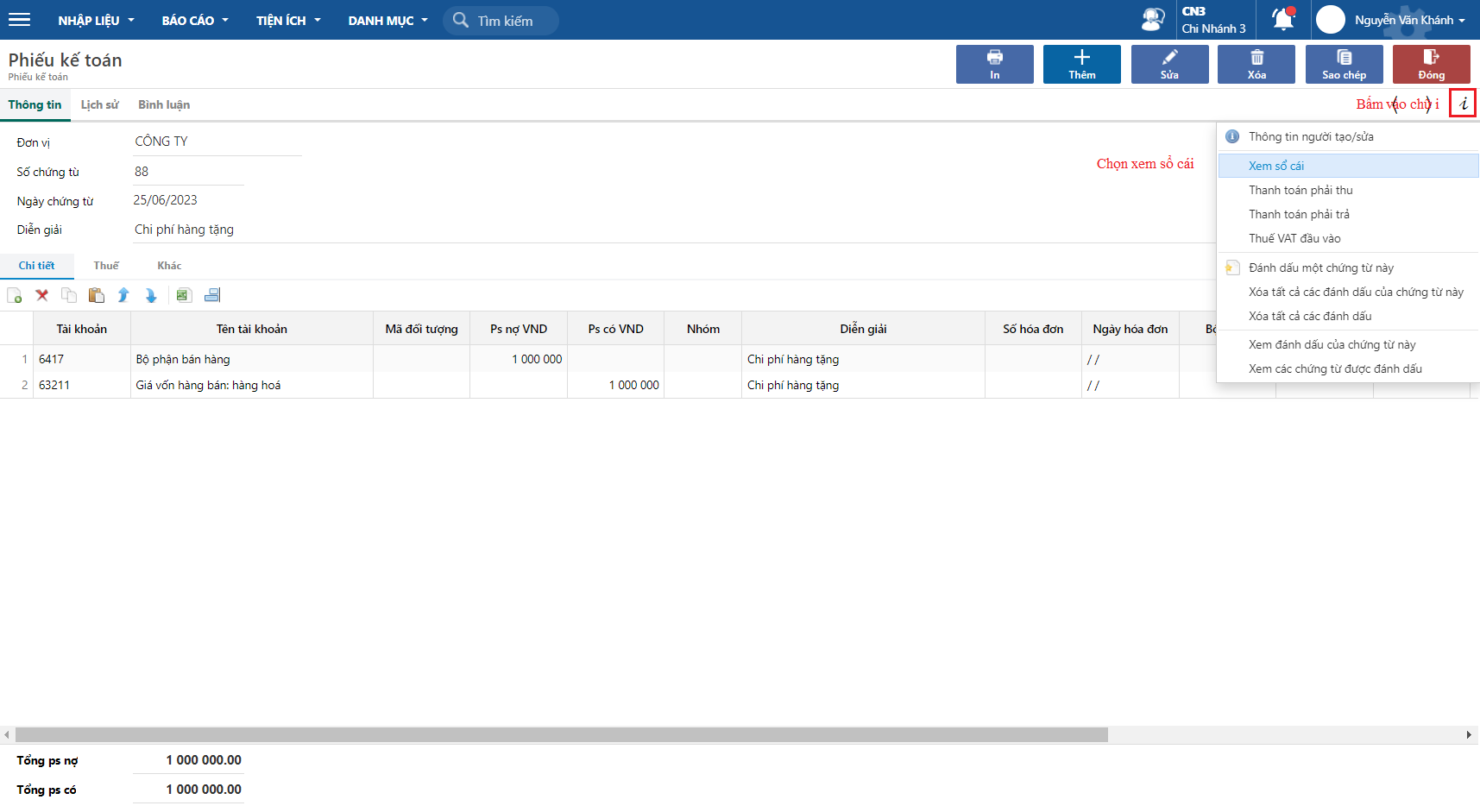Click the horizontal scrollbar at the bottom
The height and width of the screenshot is (812, 1480).
point(561,734)
